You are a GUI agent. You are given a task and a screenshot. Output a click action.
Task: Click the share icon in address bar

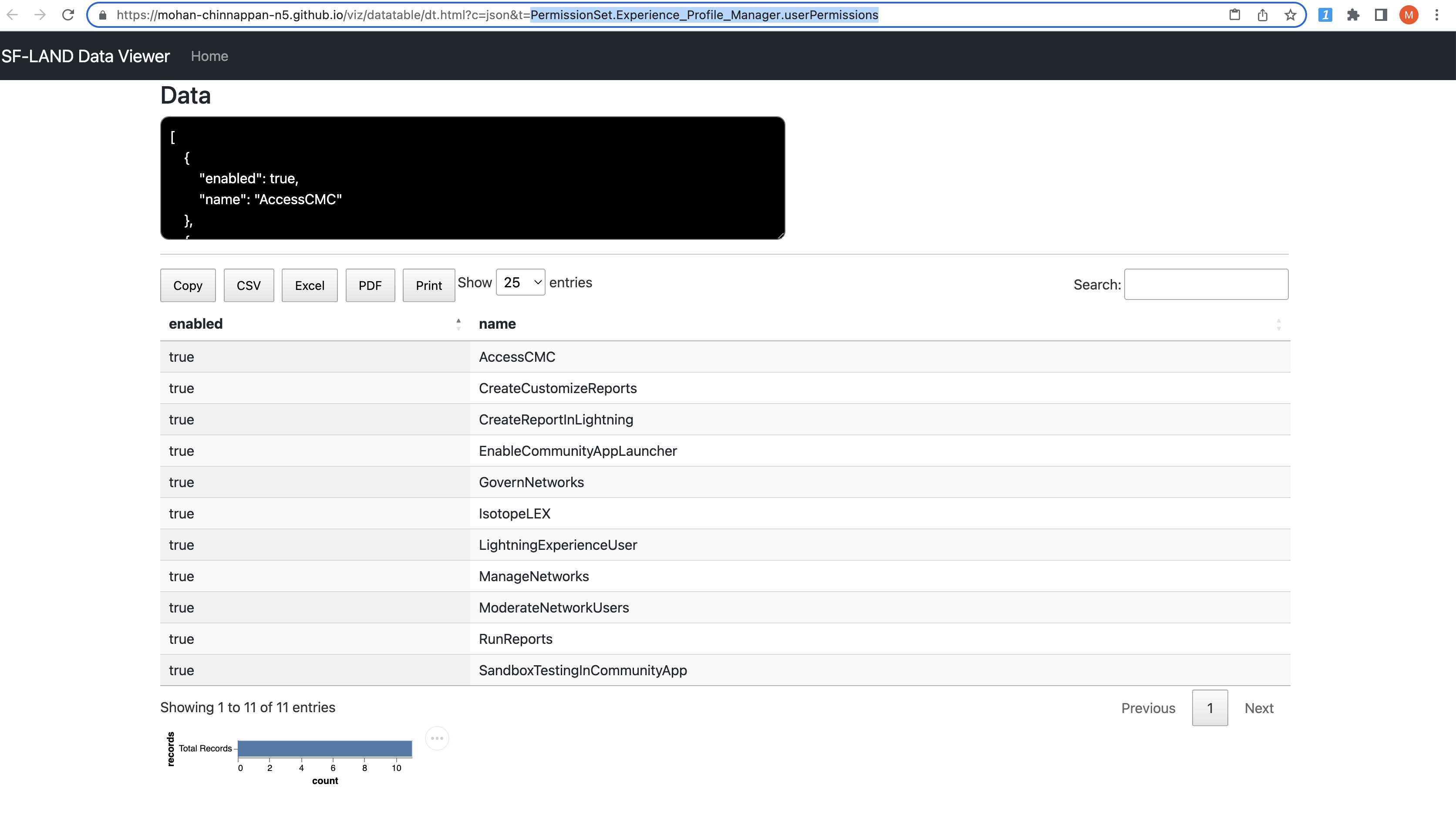pos(1262,15)
